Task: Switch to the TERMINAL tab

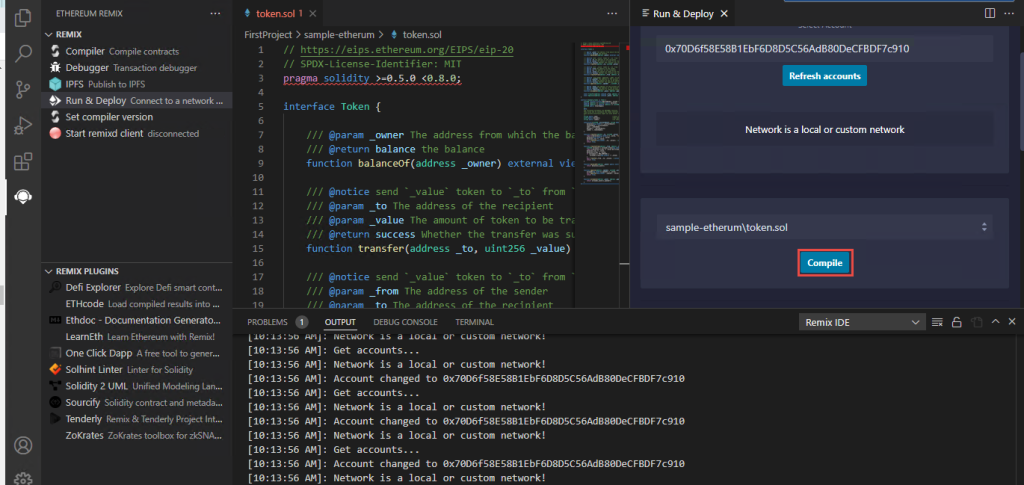Action: coord(474,322)
